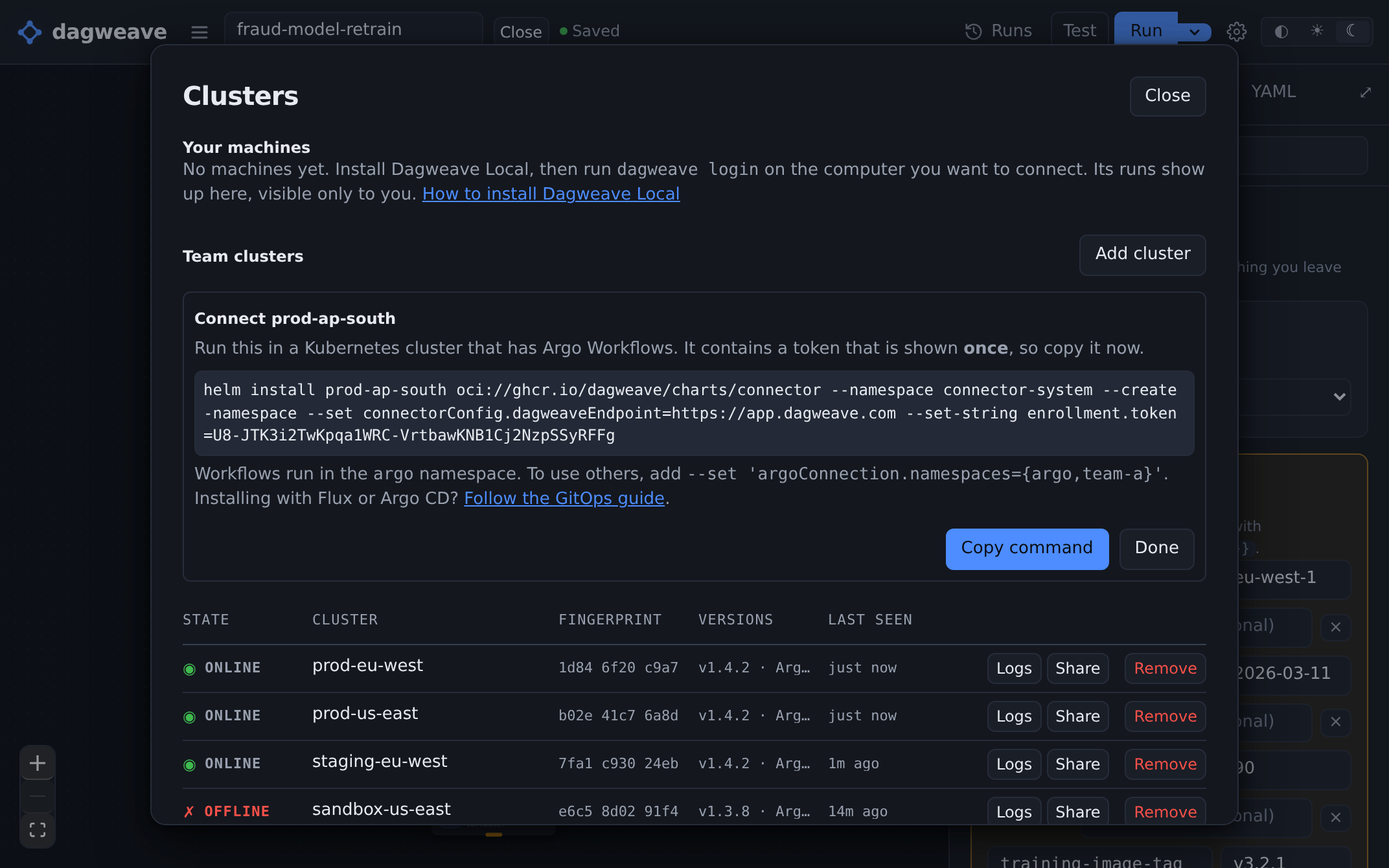The height and width of the screenshot is (868, 1389).
Task: Remove the prod-us-east cluster
Action: (x=1165, y=716)
